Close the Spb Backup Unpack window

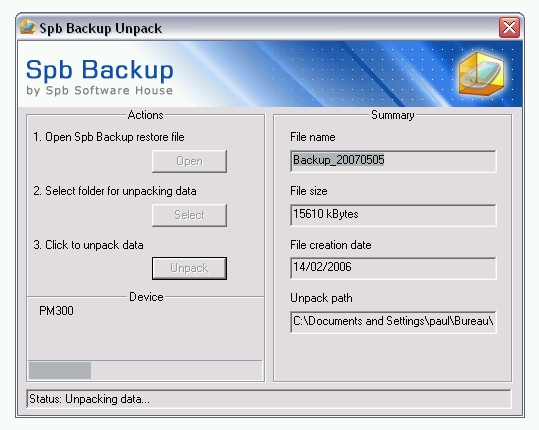tap(509, 27)
